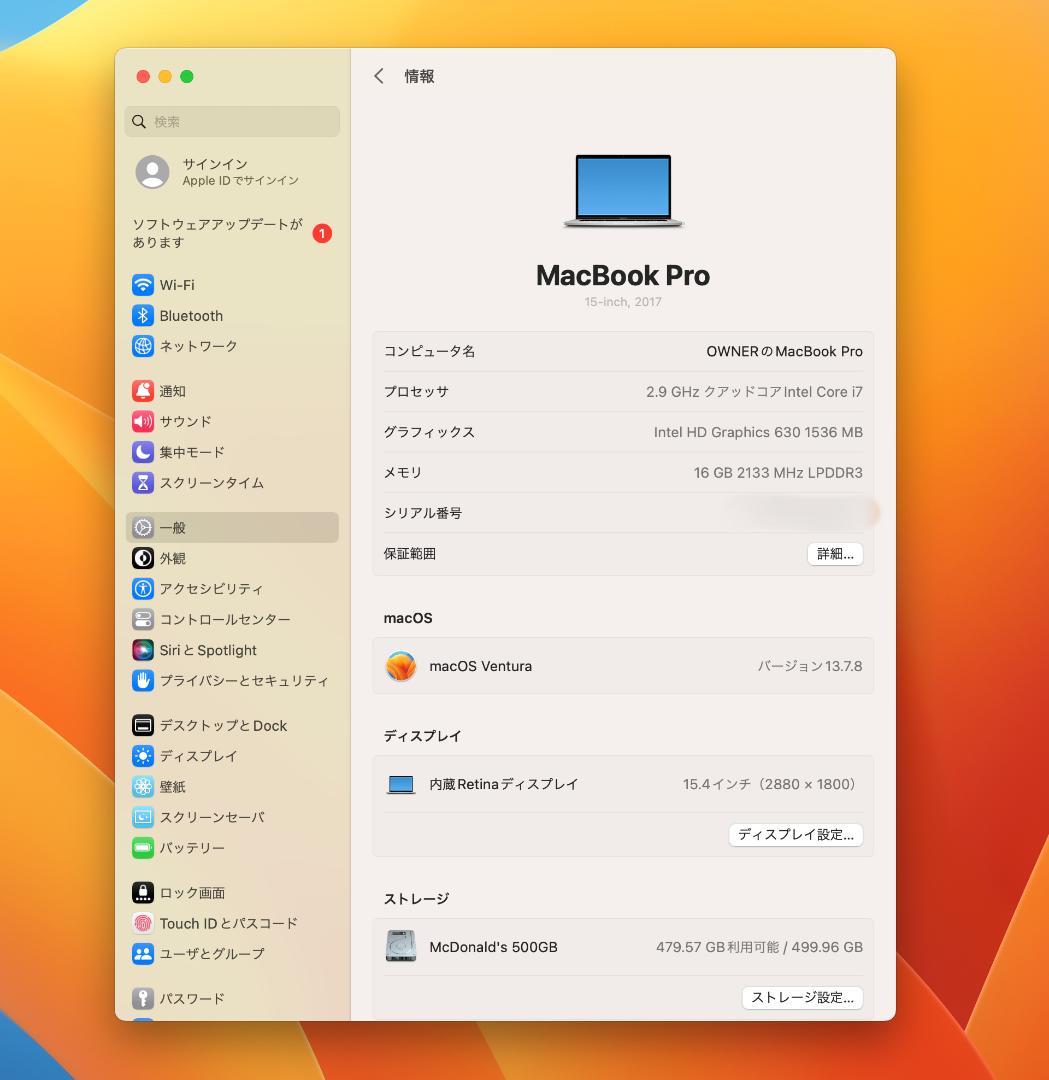The height and width of the screenshot is (1080, 1049).
Task: Select スクリーンタイム hourglass icon
Action: tap(143, 483)
